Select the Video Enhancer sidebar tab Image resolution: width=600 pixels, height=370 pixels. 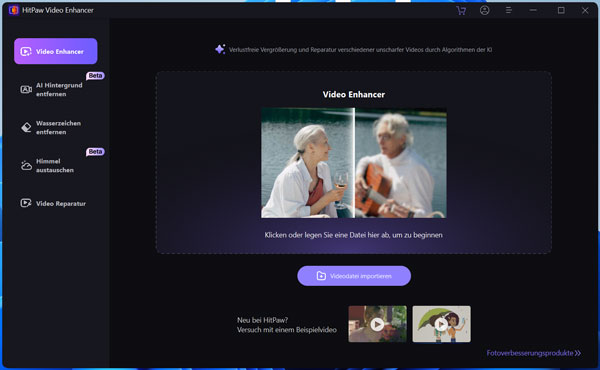[56, 51]
